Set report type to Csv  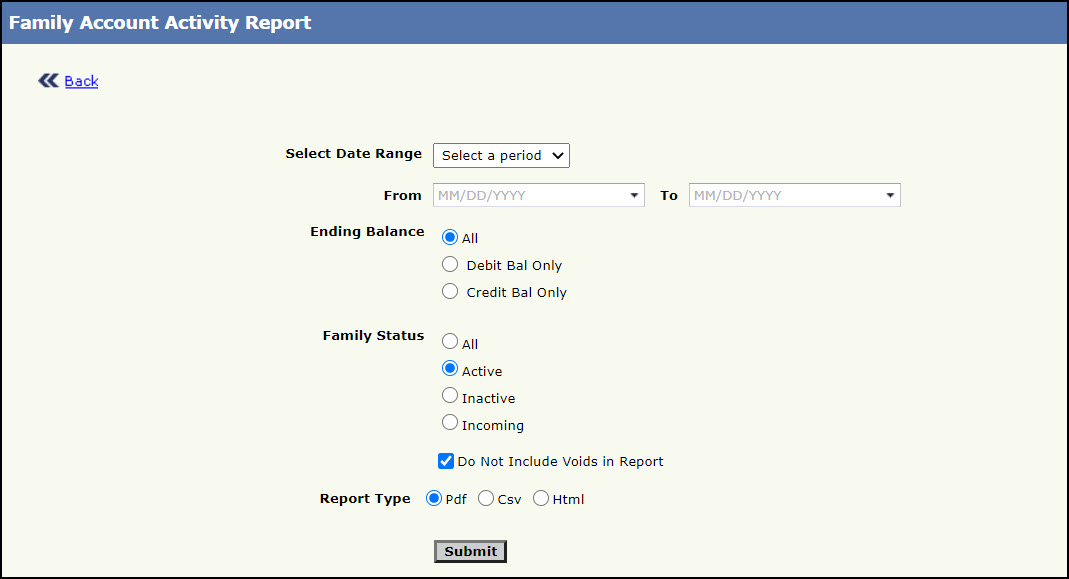[486, 498]
